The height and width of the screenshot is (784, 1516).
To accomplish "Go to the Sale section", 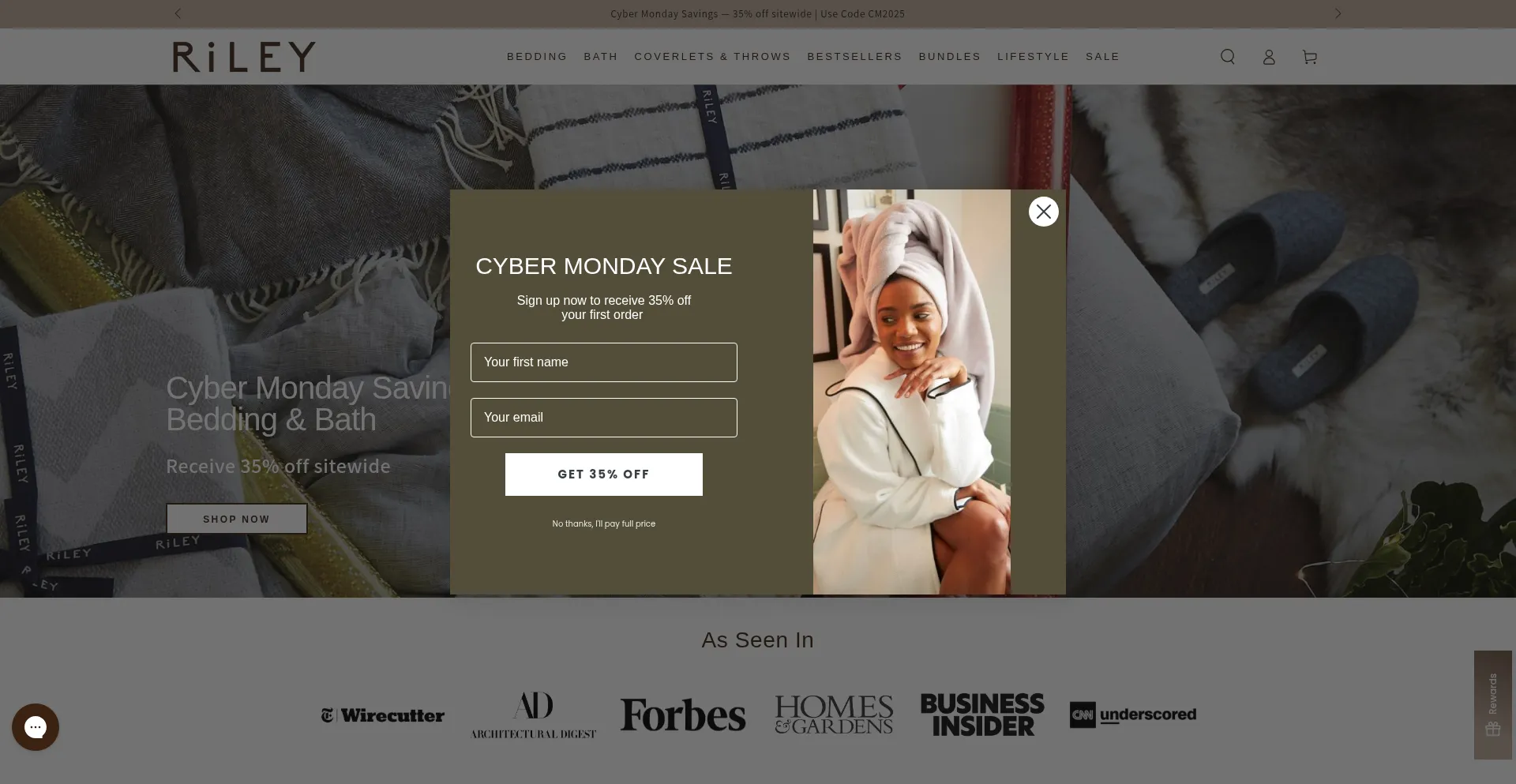I will 1102,57.
